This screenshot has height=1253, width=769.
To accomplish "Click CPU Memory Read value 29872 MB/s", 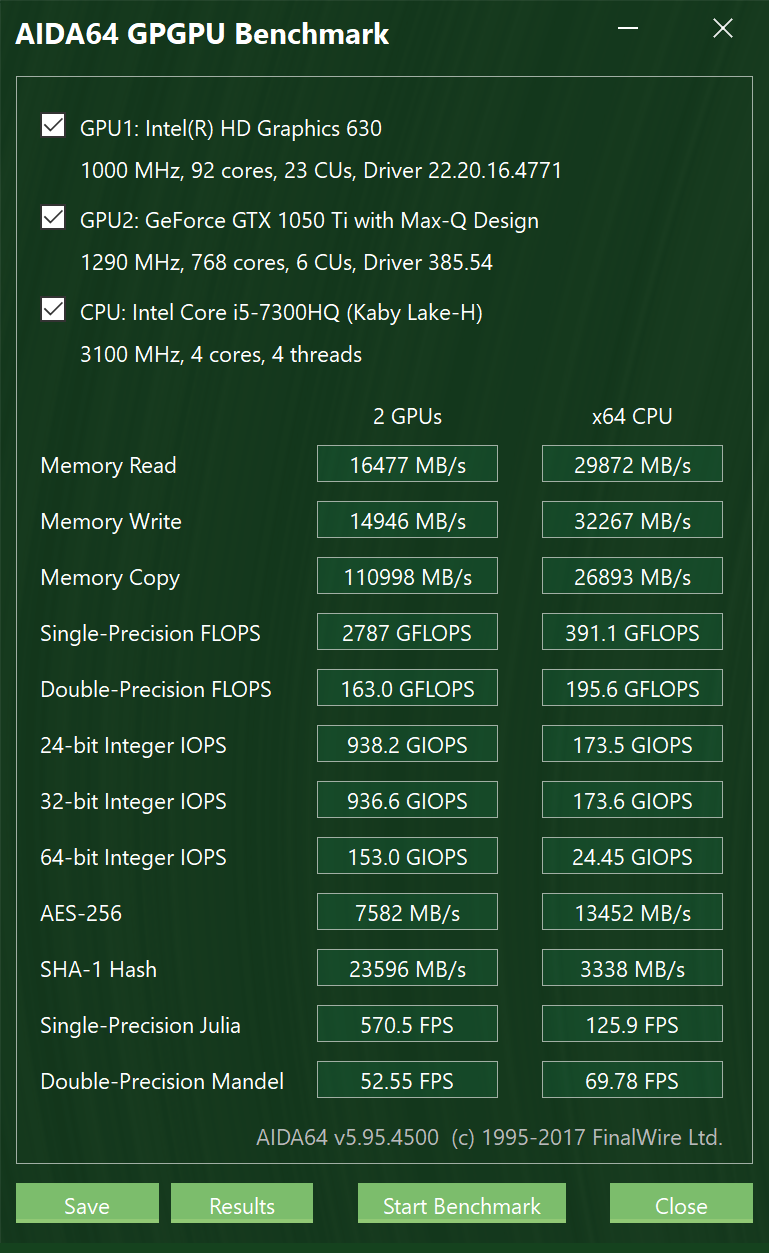I will point(632,465).
